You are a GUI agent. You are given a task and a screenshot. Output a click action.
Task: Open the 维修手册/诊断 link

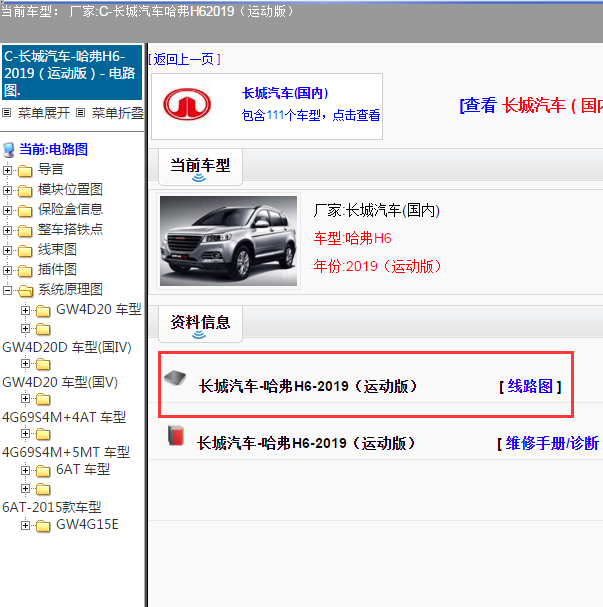tap(553, 443)
